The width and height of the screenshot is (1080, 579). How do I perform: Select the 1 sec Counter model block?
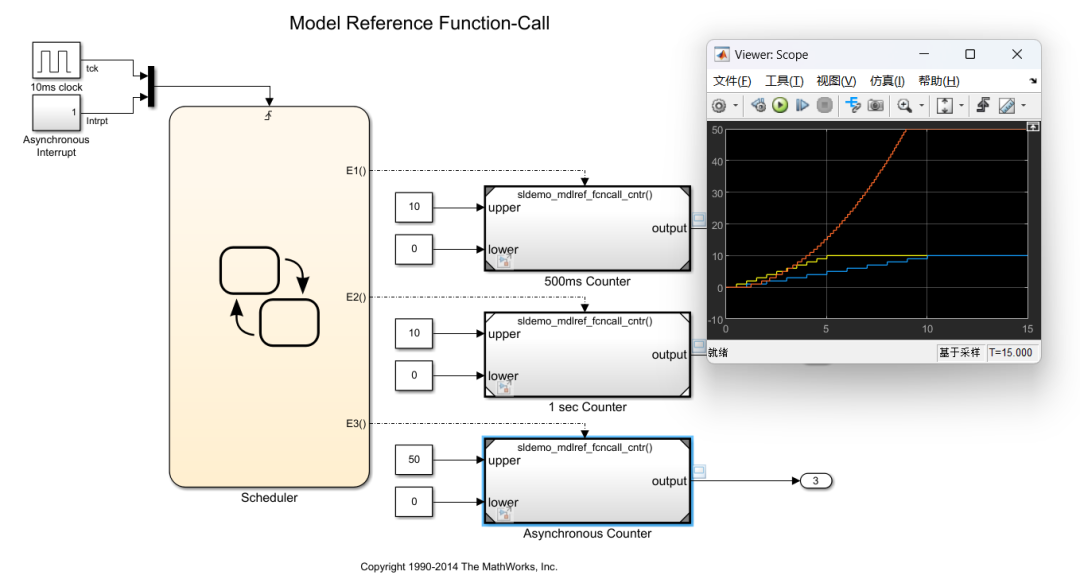[588, 355]
